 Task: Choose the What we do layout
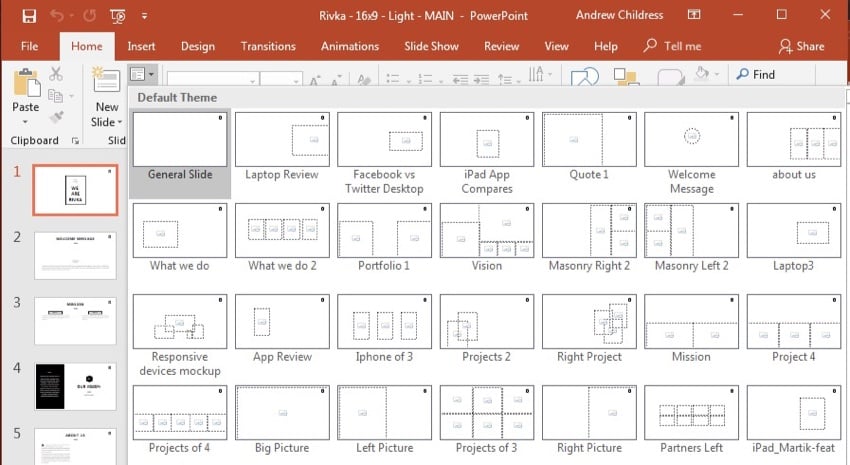[x=180, y=237]
